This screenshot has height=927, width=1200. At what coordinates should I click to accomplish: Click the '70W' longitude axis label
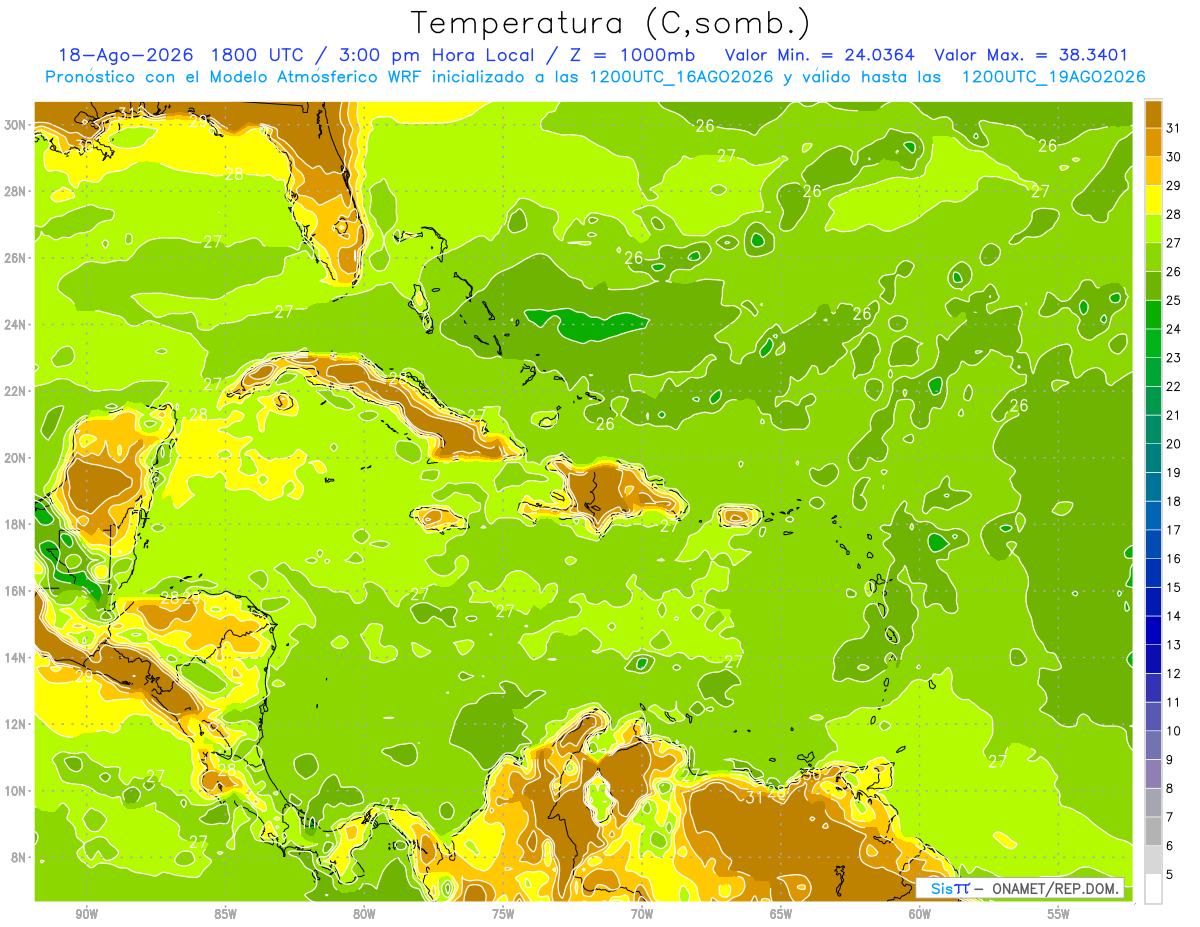point(642,913)
